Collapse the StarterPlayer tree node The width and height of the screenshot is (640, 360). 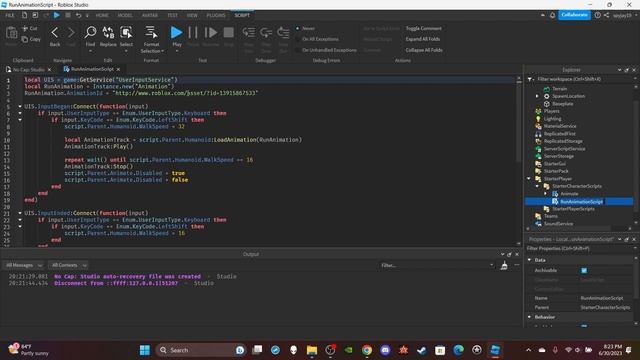tap(529, 179)
